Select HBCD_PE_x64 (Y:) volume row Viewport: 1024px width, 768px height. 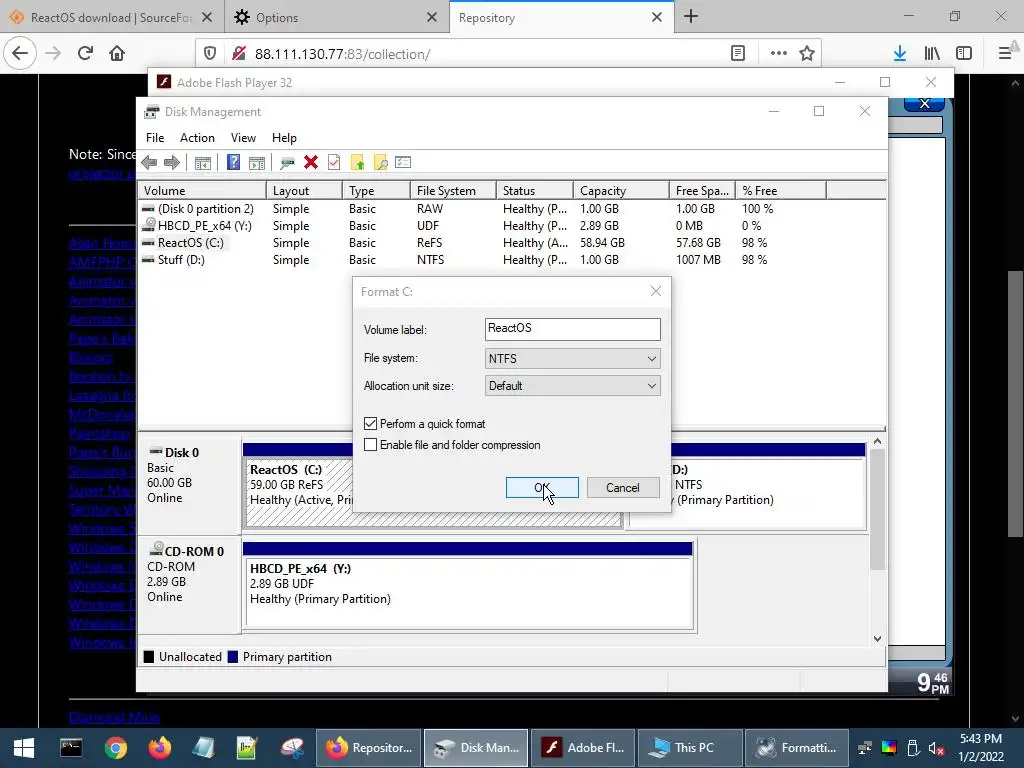tap(511, 226)
